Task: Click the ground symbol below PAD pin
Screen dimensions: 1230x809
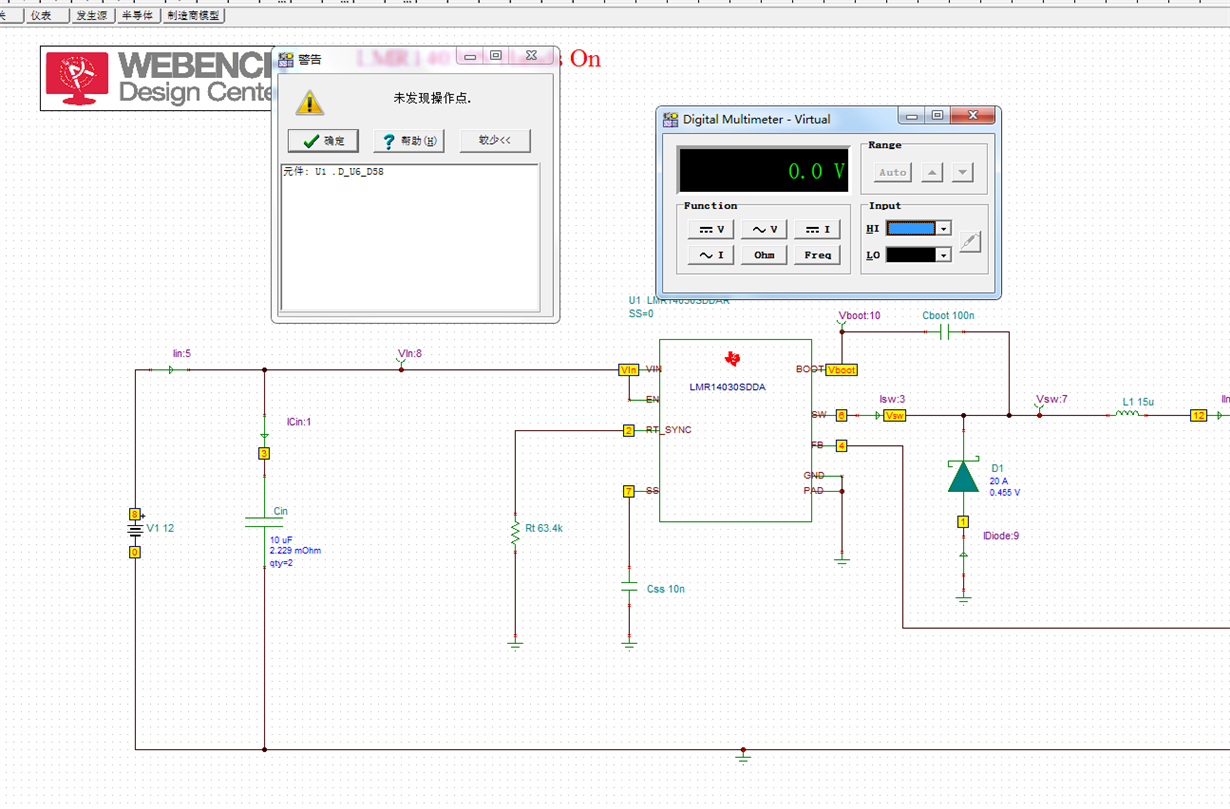Action: tap(842, 561)
